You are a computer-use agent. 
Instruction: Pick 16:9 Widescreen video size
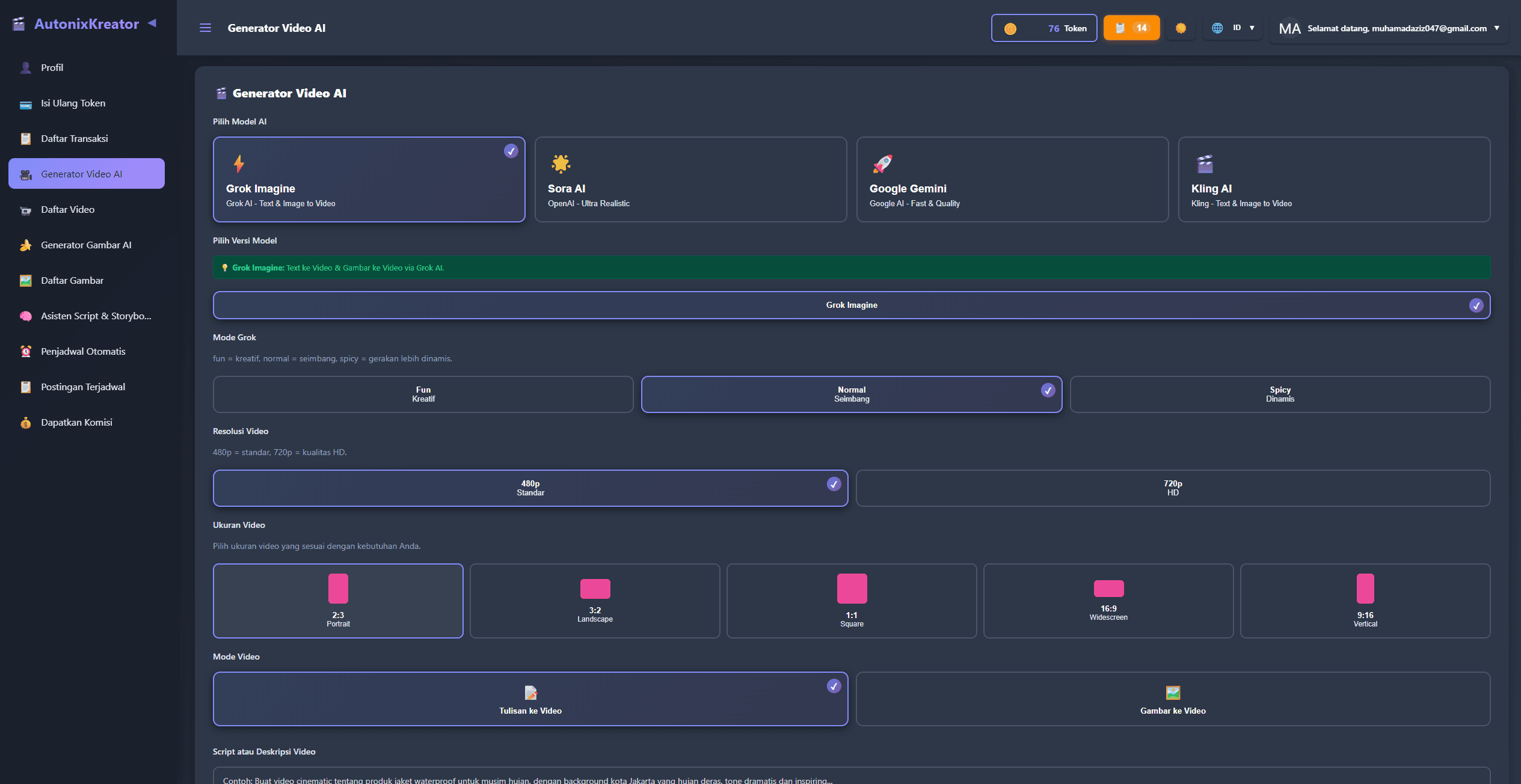click(1108, 601)
